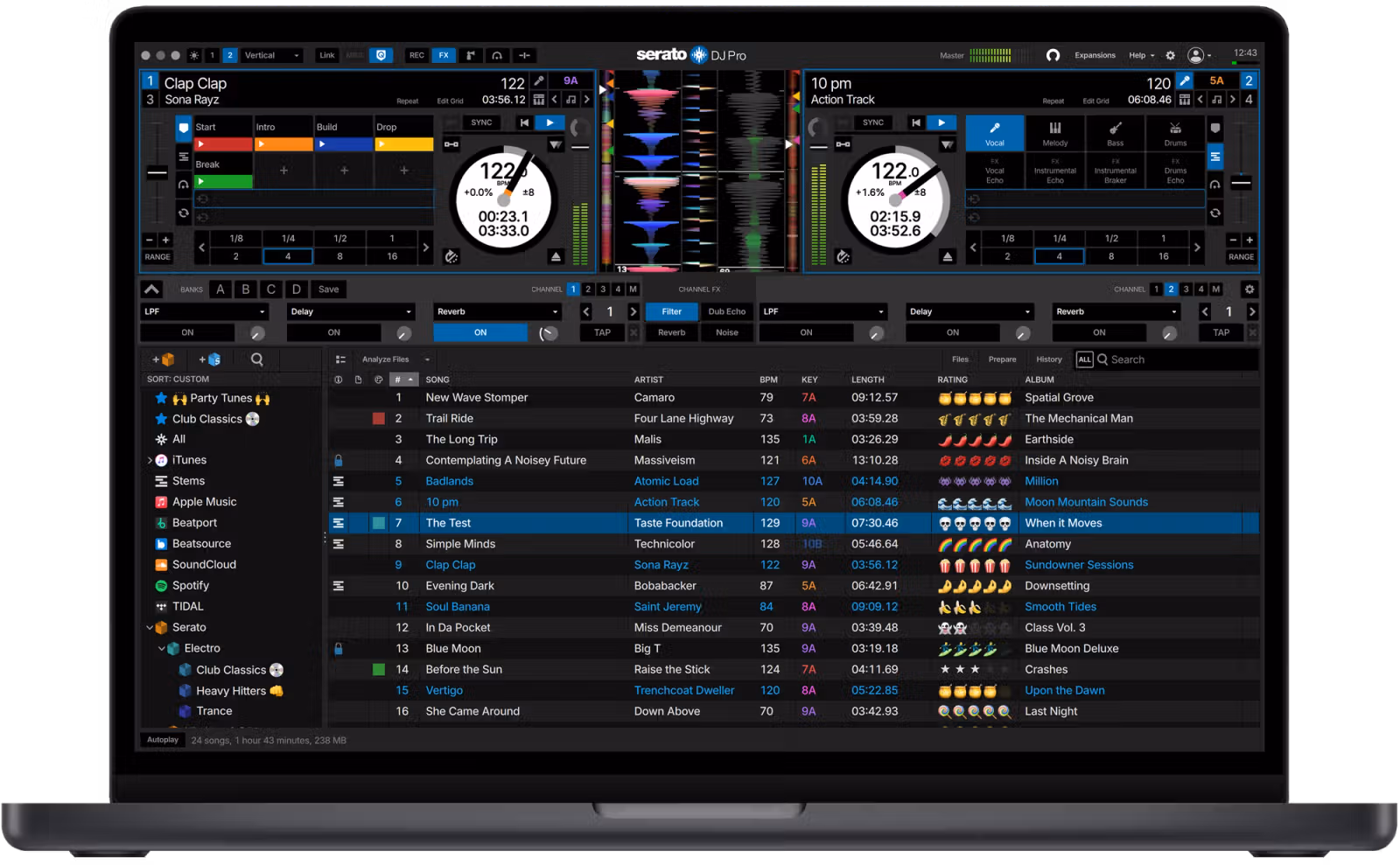Screen dimensions: 1400x865
Task: Eject the track from the left deck
Action: [556, 257]
